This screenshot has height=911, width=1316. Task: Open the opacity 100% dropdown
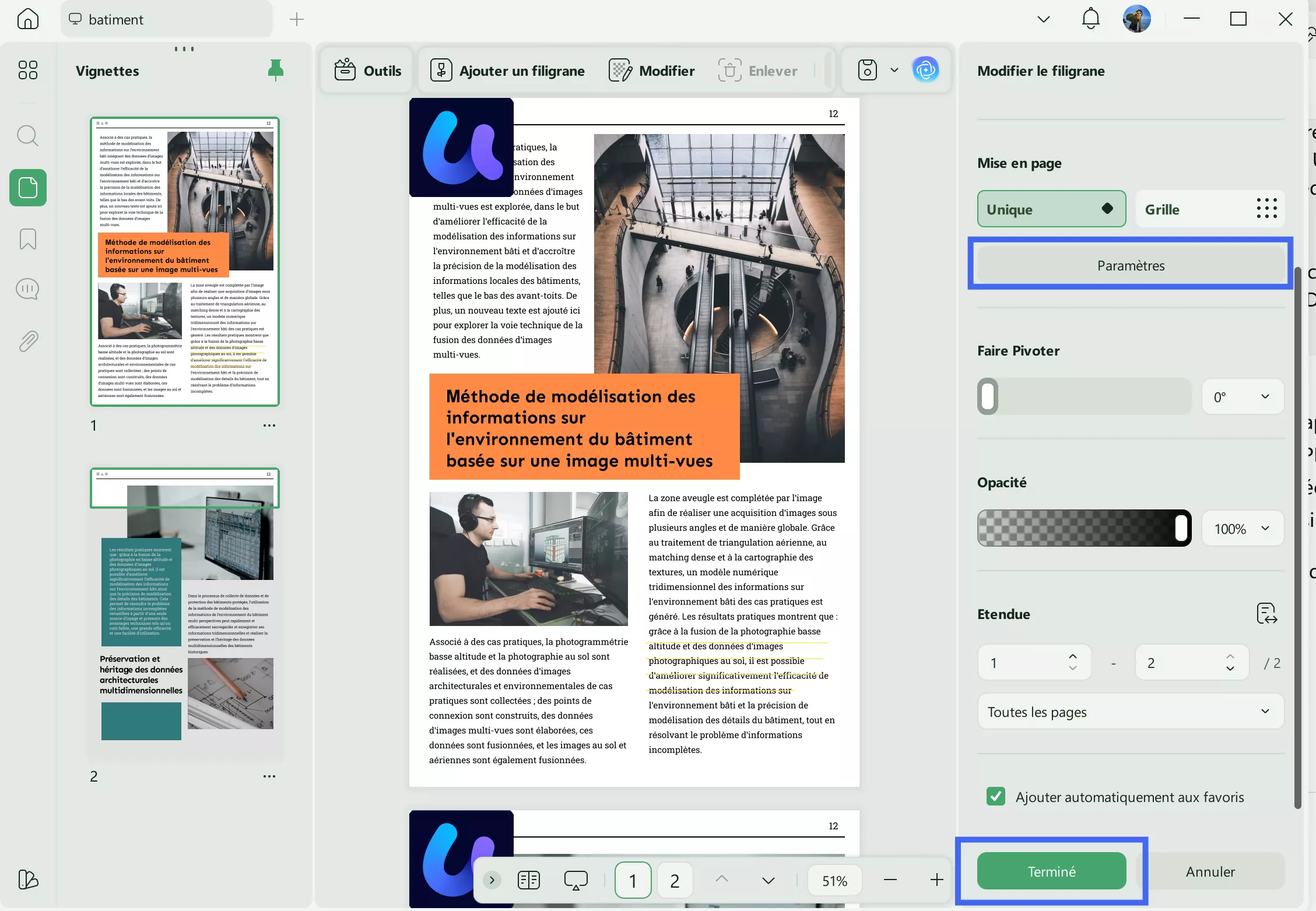1243,529
